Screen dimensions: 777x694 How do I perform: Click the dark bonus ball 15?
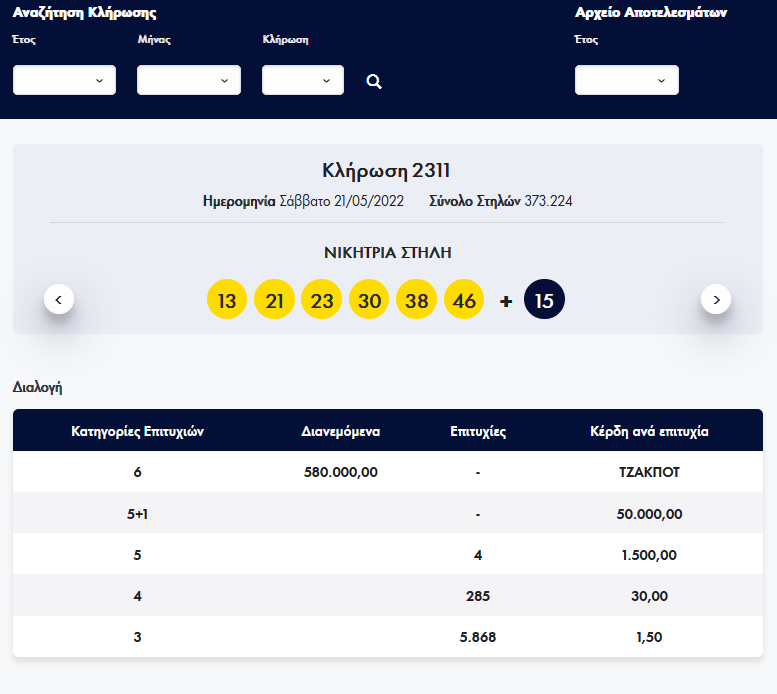[544, 300]
